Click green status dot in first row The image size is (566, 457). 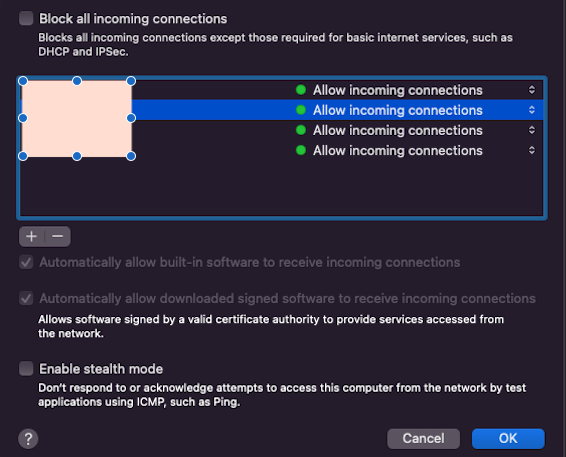click(301, 90)
